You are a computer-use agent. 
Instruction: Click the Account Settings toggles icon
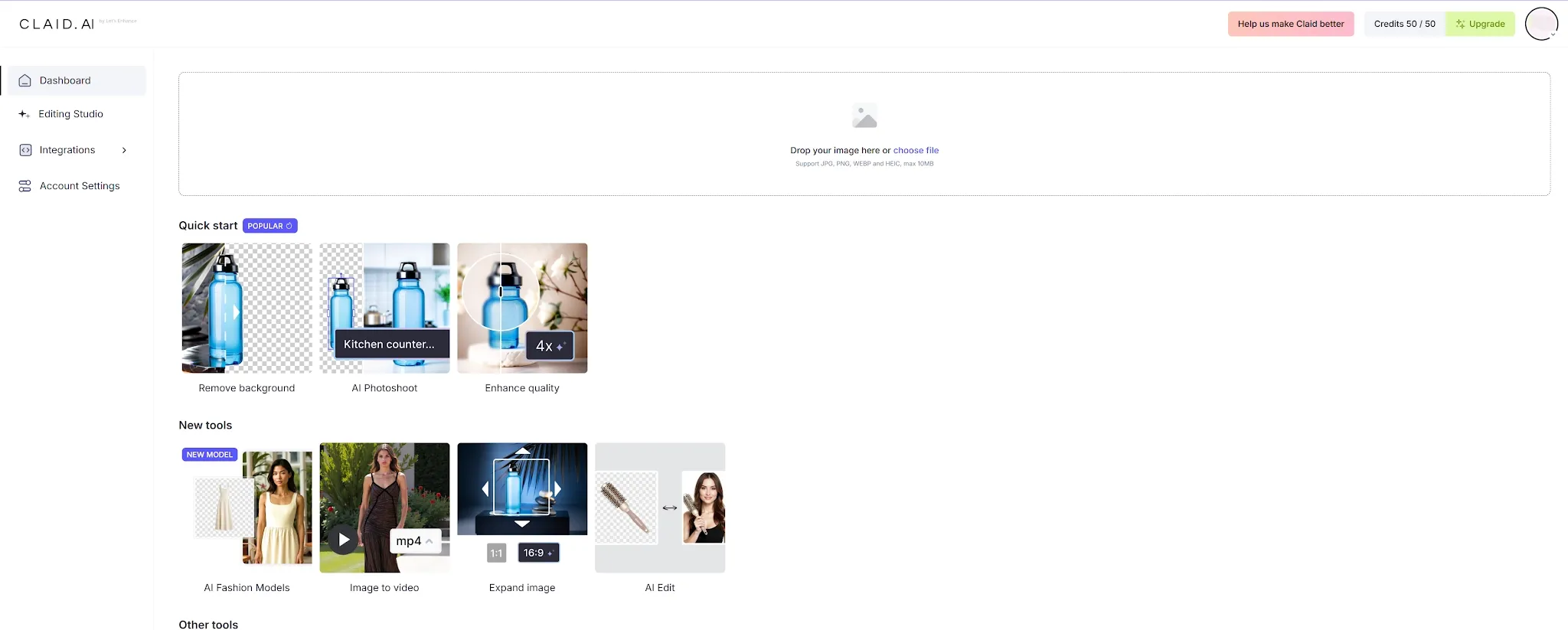point(25,186)
